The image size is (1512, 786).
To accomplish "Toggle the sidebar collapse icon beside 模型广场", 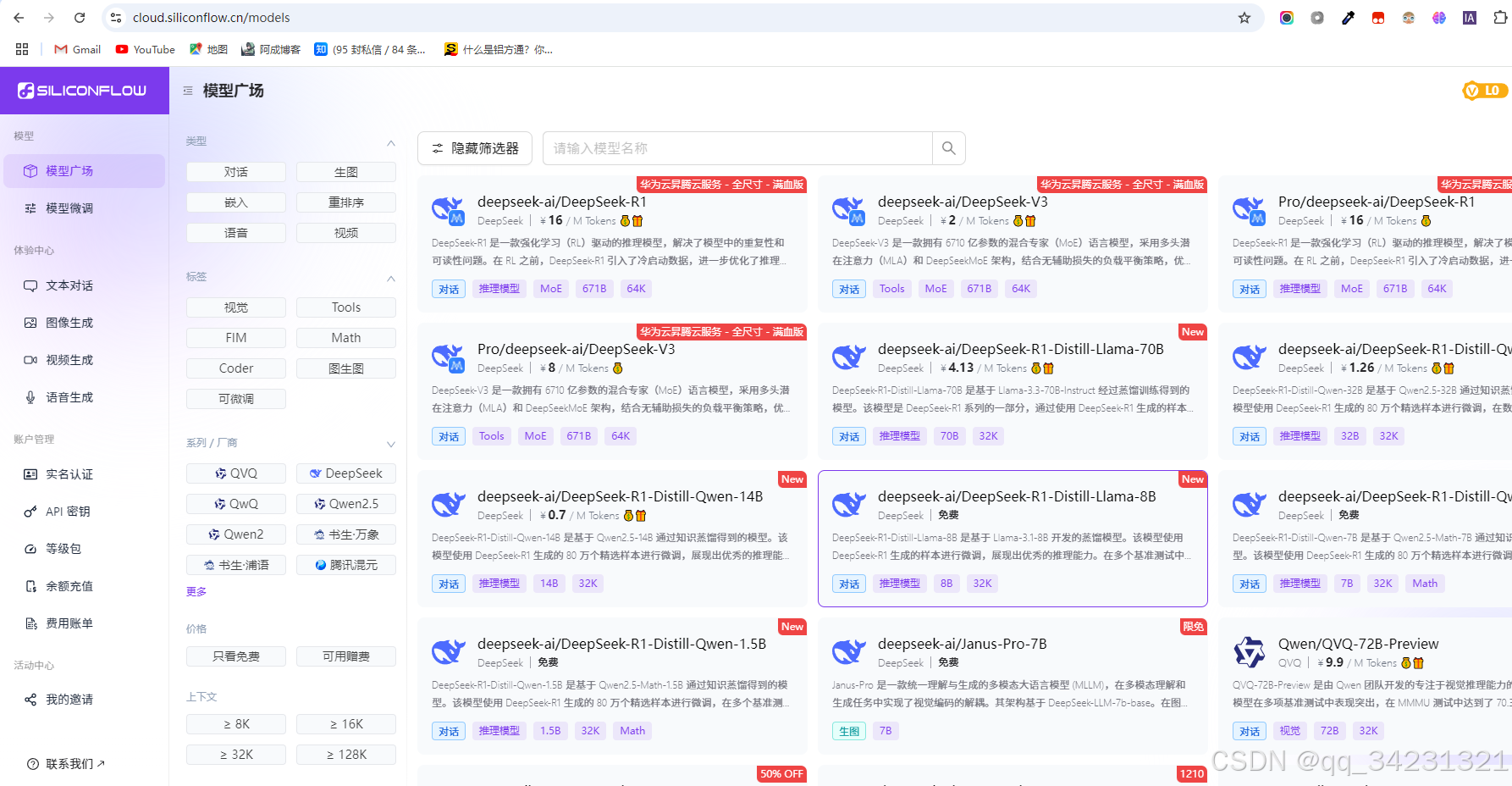I will (188, 91).
